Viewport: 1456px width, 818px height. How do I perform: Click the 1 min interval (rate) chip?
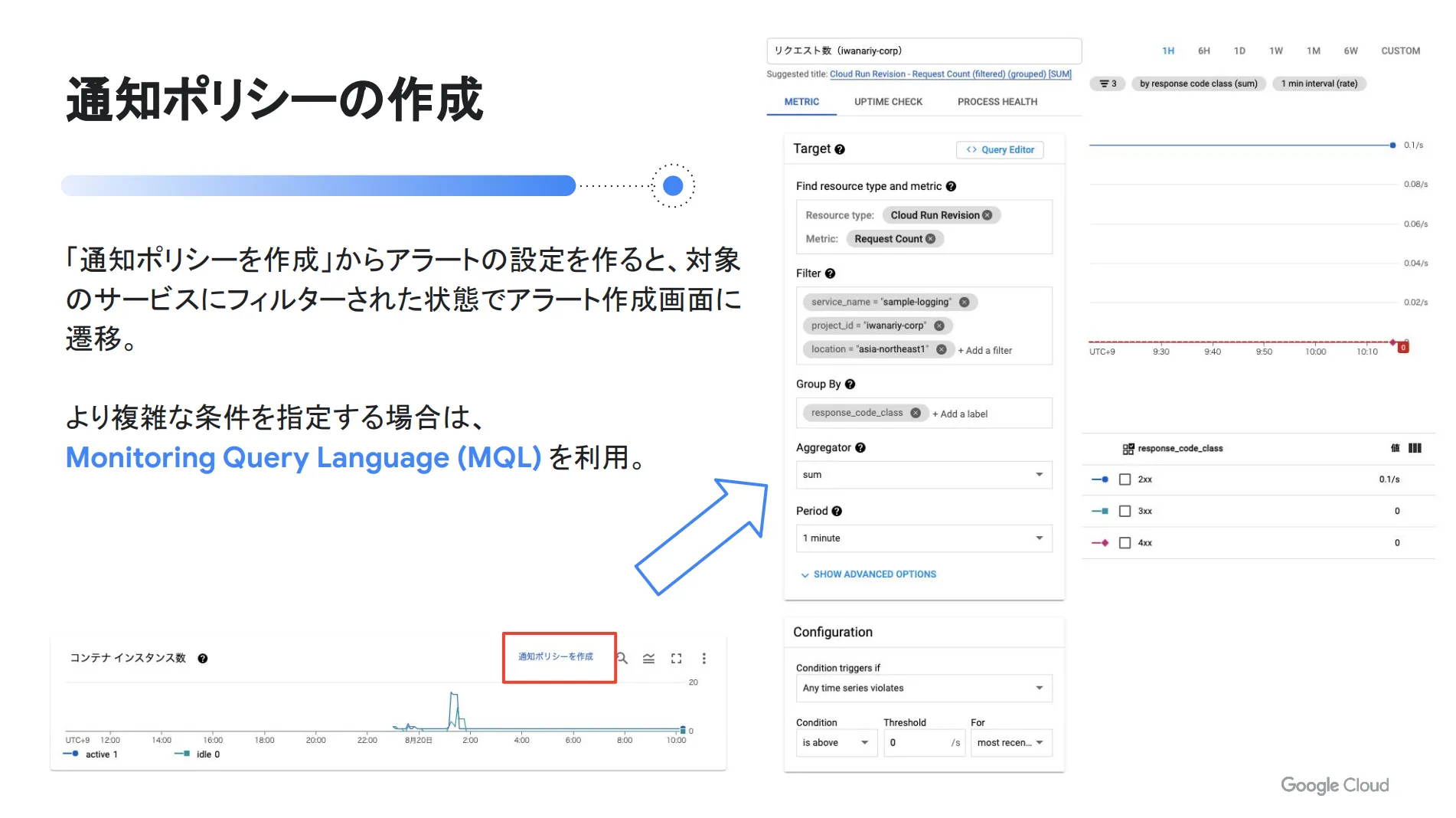pyautogui.click(x=1320, y=83)
